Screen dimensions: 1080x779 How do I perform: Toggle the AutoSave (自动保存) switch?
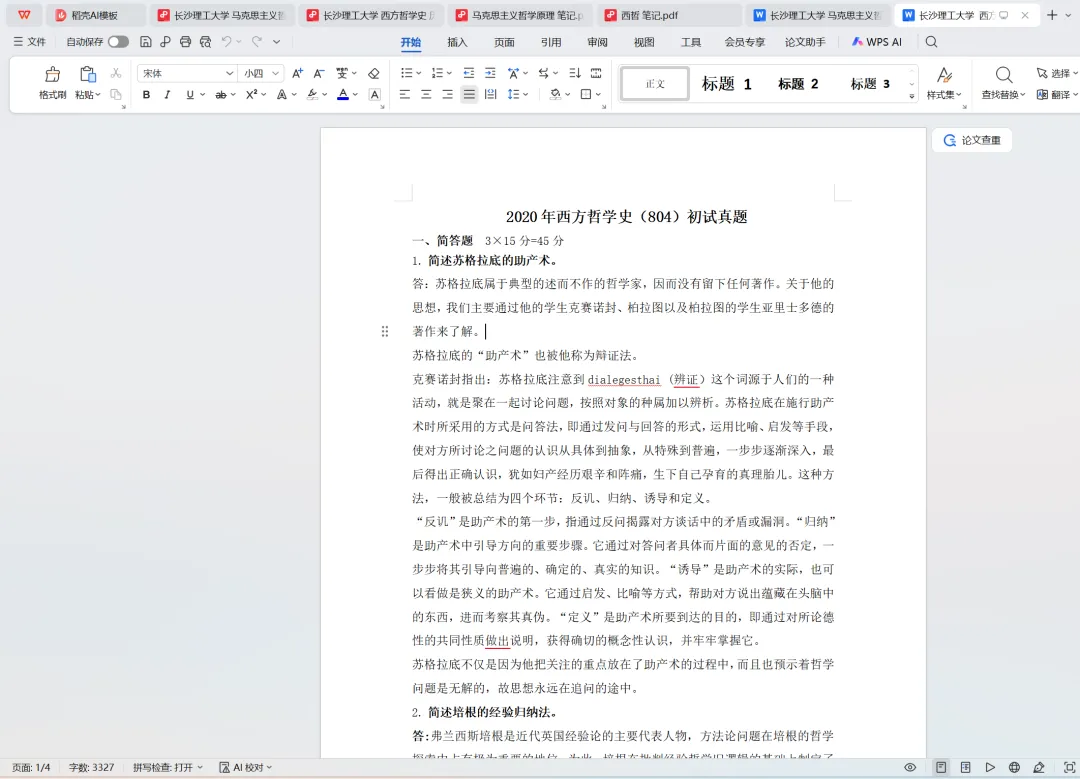tap(118, 42)
